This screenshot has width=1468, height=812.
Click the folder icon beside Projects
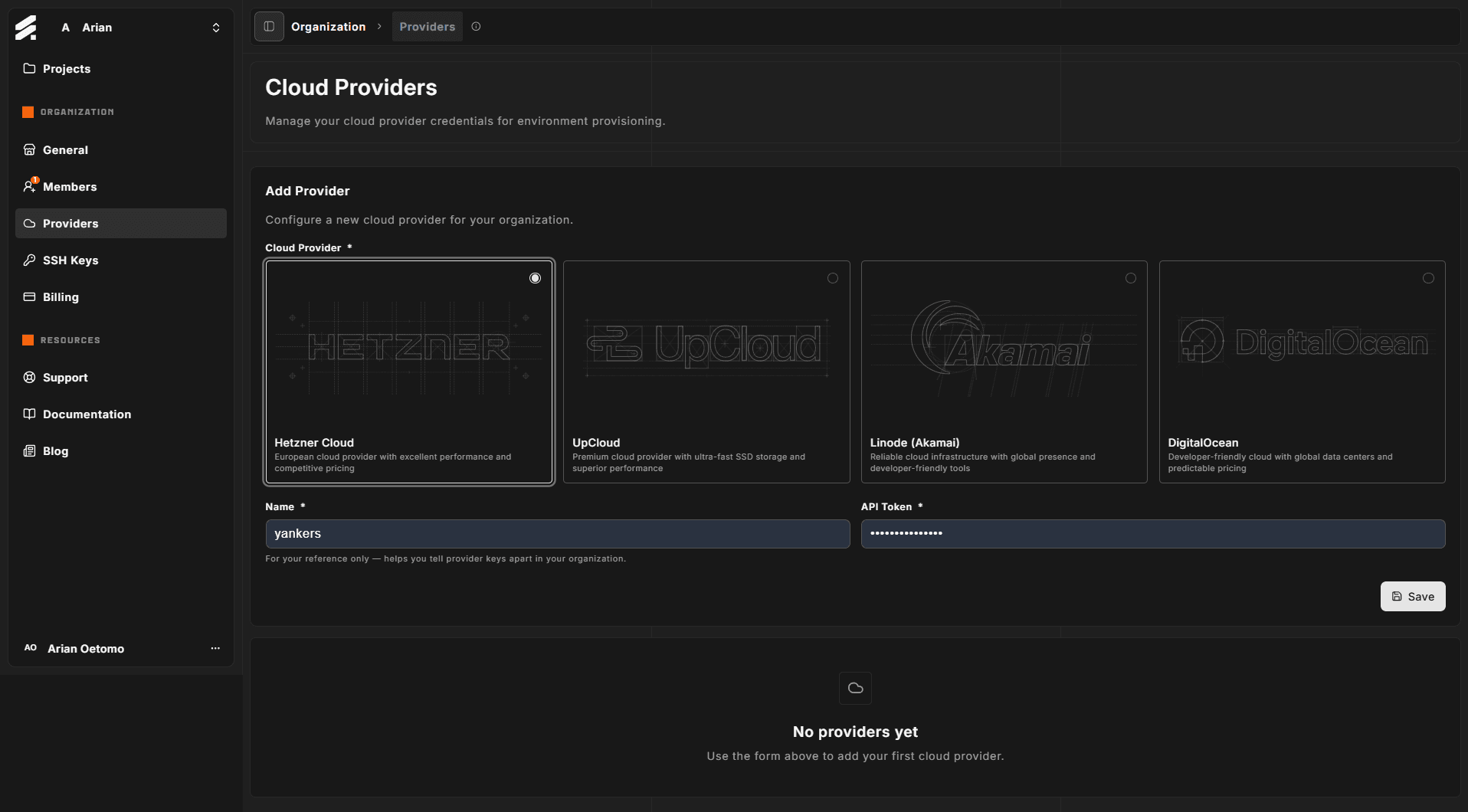coord(29,68)
